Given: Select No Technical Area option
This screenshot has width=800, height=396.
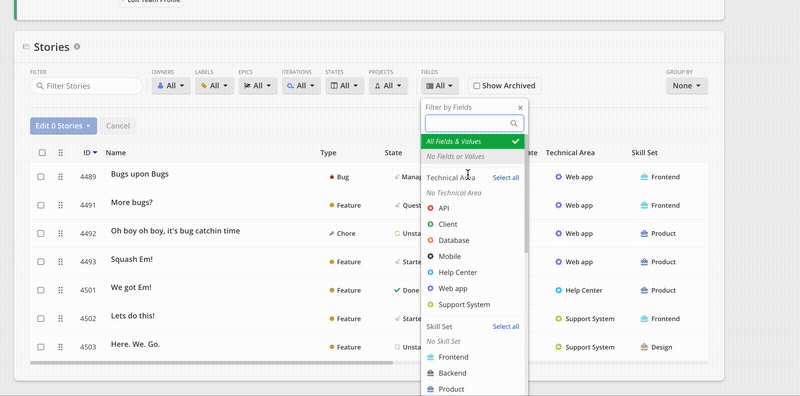Looking at the screenshot, I should (x=473, y=193).
